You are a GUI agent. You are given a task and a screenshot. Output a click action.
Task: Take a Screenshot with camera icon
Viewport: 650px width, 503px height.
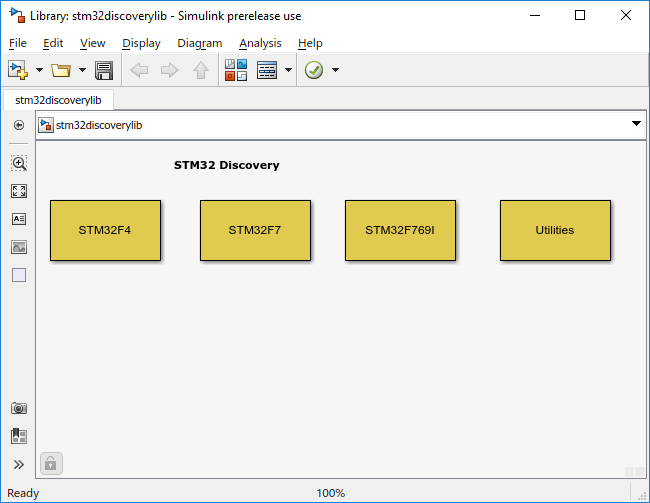(19, 408)
